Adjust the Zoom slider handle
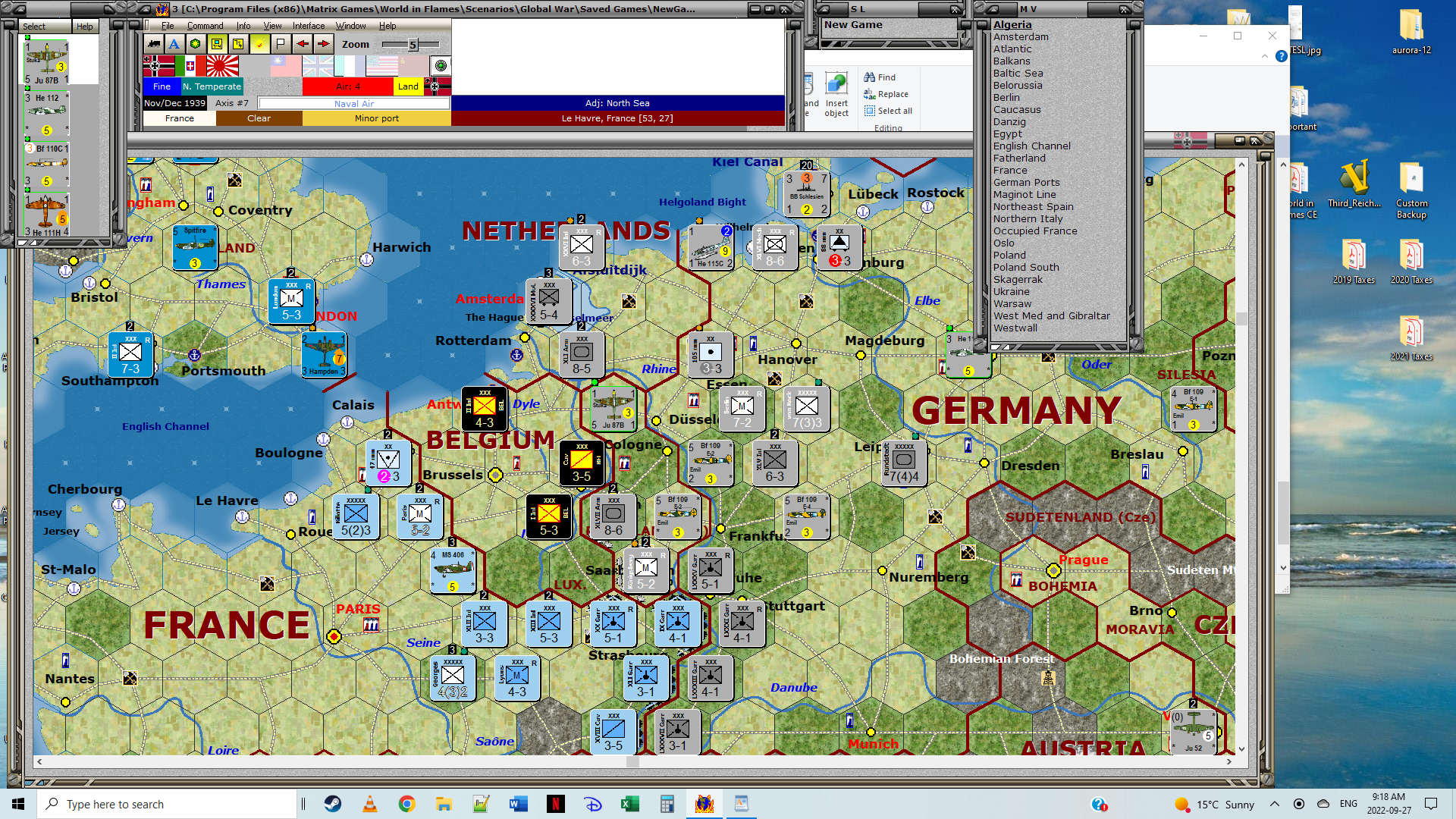The image size is (1456, 819). tap(413, 45)
